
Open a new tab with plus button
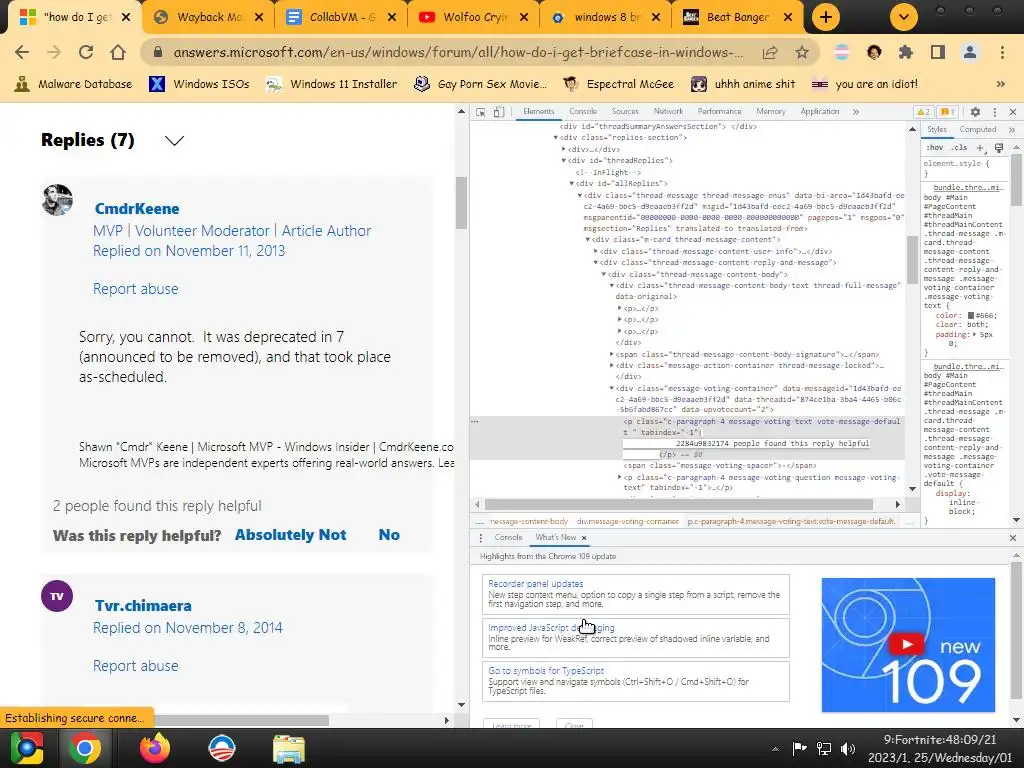point(825,17)
